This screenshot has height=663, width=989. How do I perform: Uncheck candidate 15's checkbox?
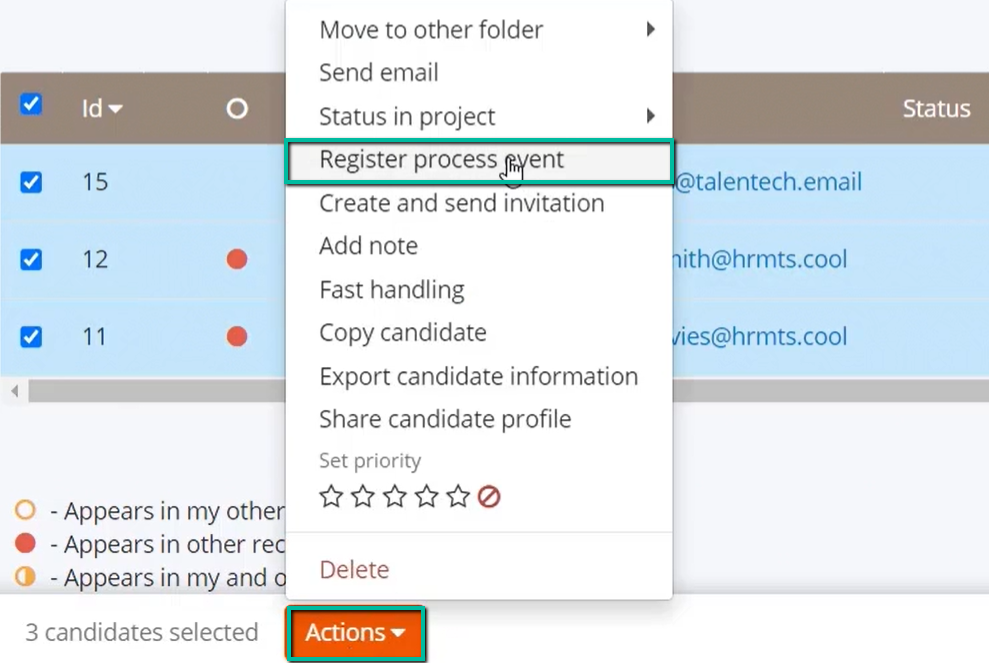[31, 182]
